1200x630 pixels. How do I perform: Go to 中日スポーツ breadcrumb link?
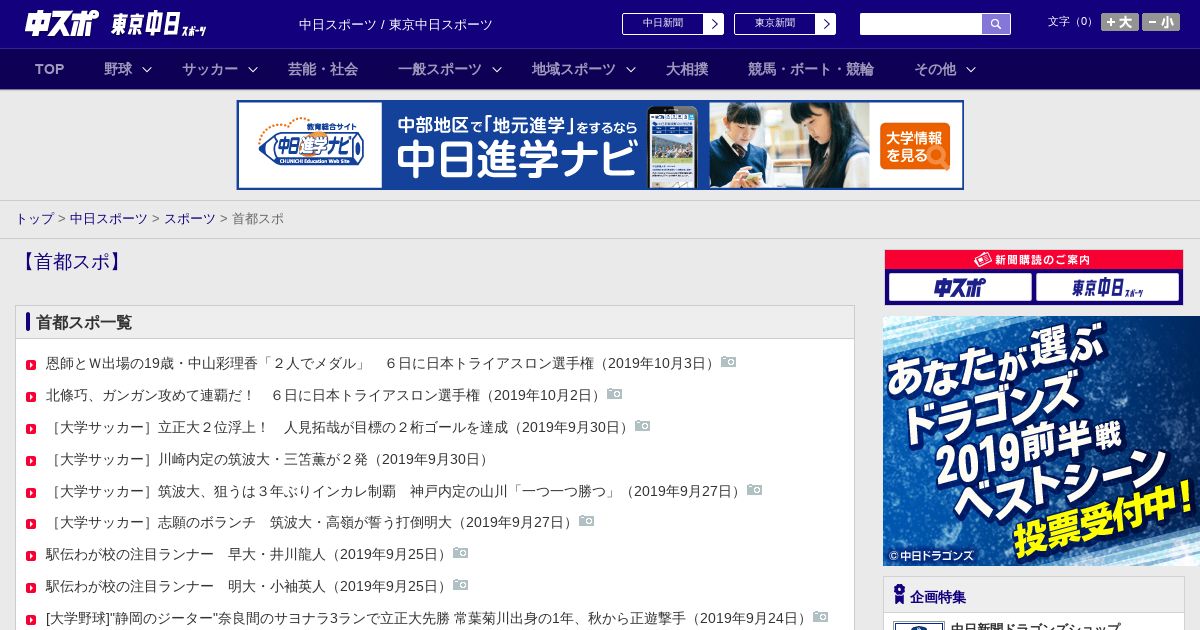coord(109,218)
